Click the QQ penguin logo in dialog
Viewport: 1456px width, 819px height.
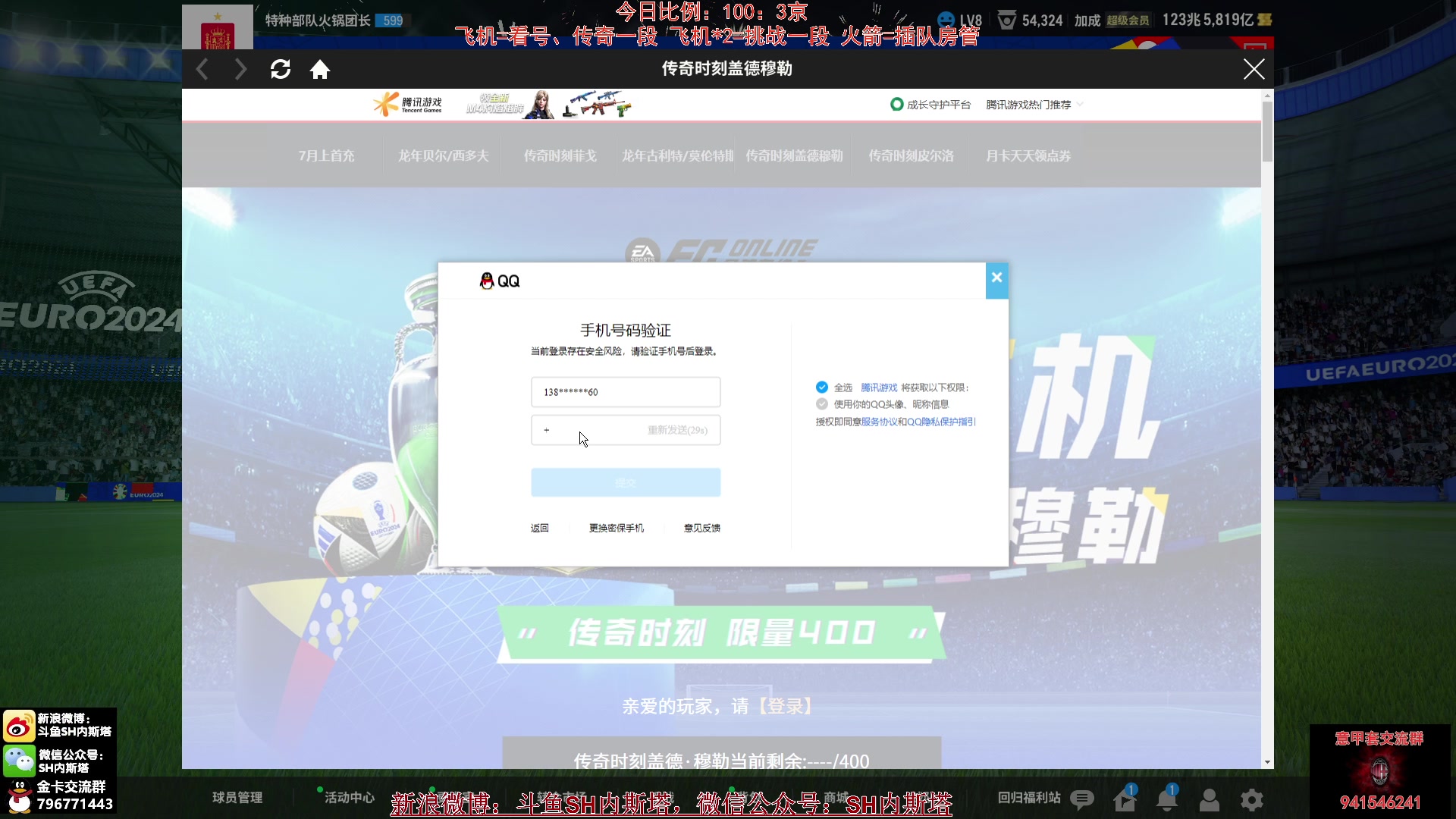(487, 281)
